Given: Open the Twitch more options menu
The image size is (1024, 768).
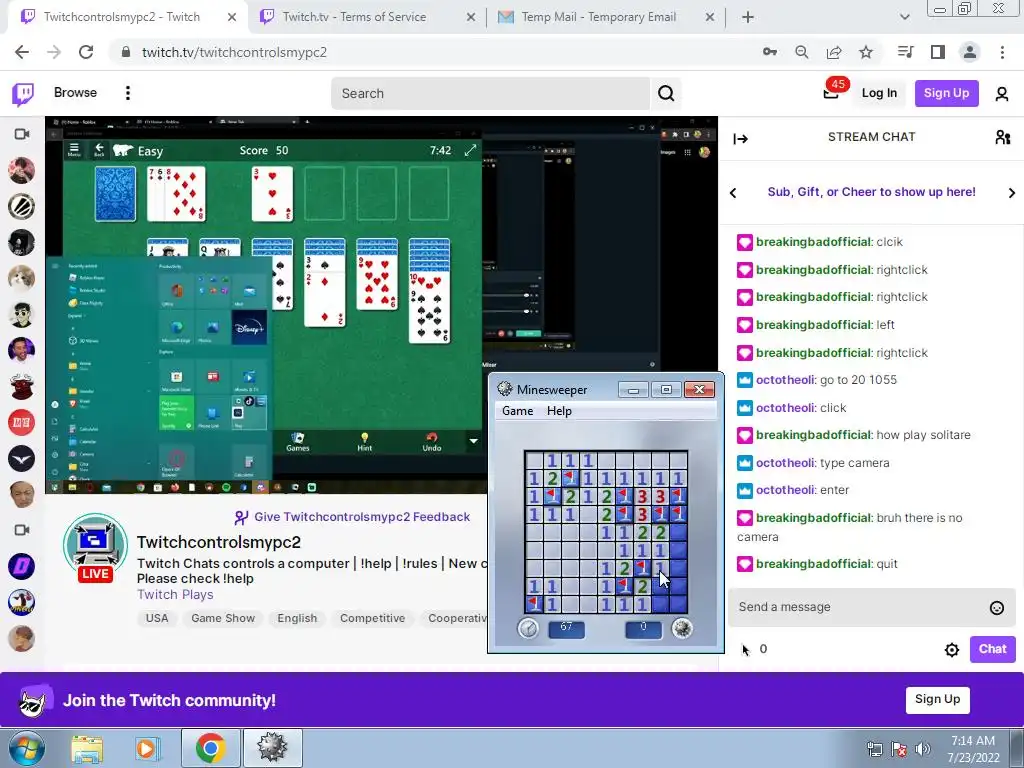Looking at the screenshot, I should [x=128, y=93].
